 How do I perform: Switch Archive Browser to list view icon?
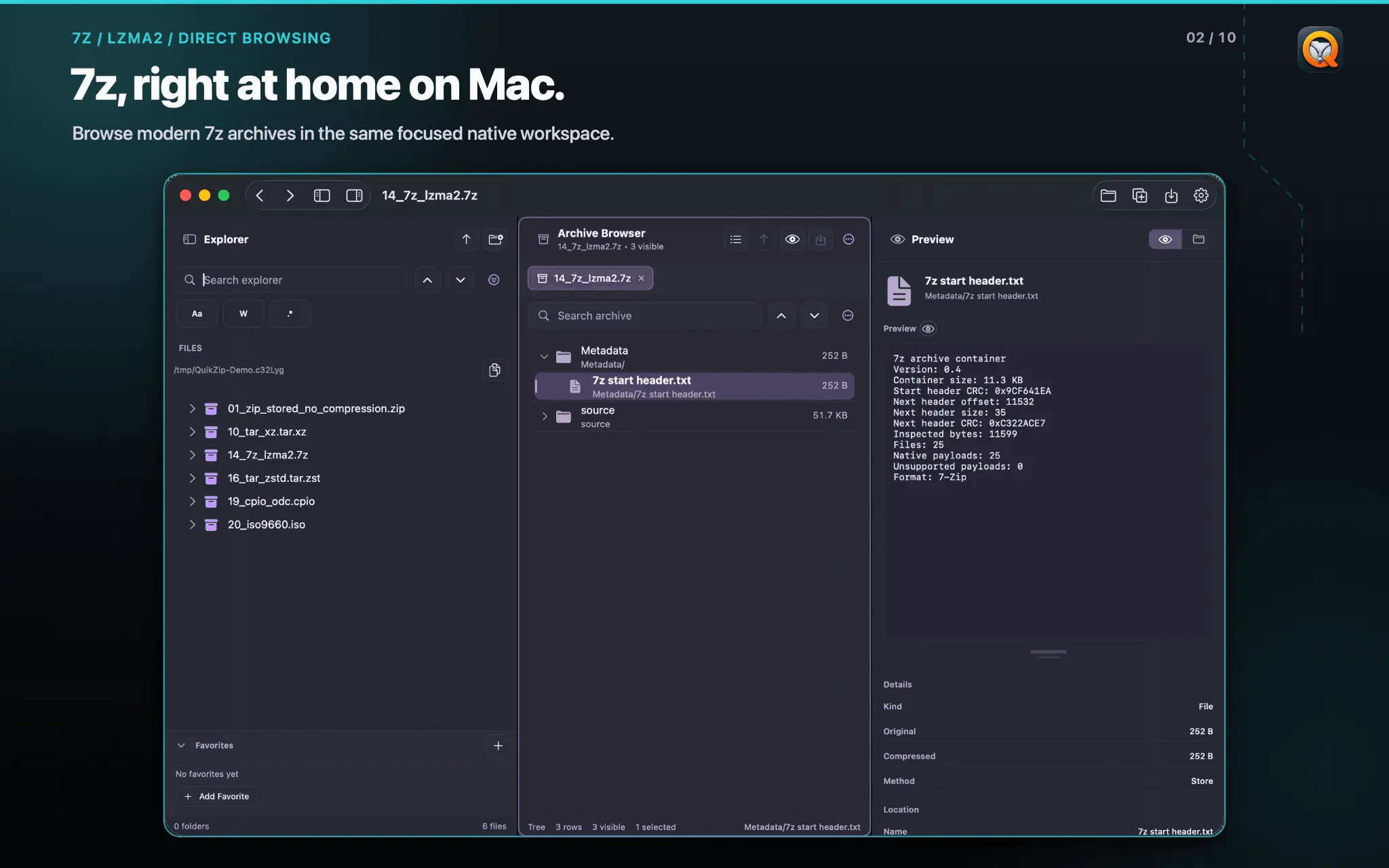735,239
